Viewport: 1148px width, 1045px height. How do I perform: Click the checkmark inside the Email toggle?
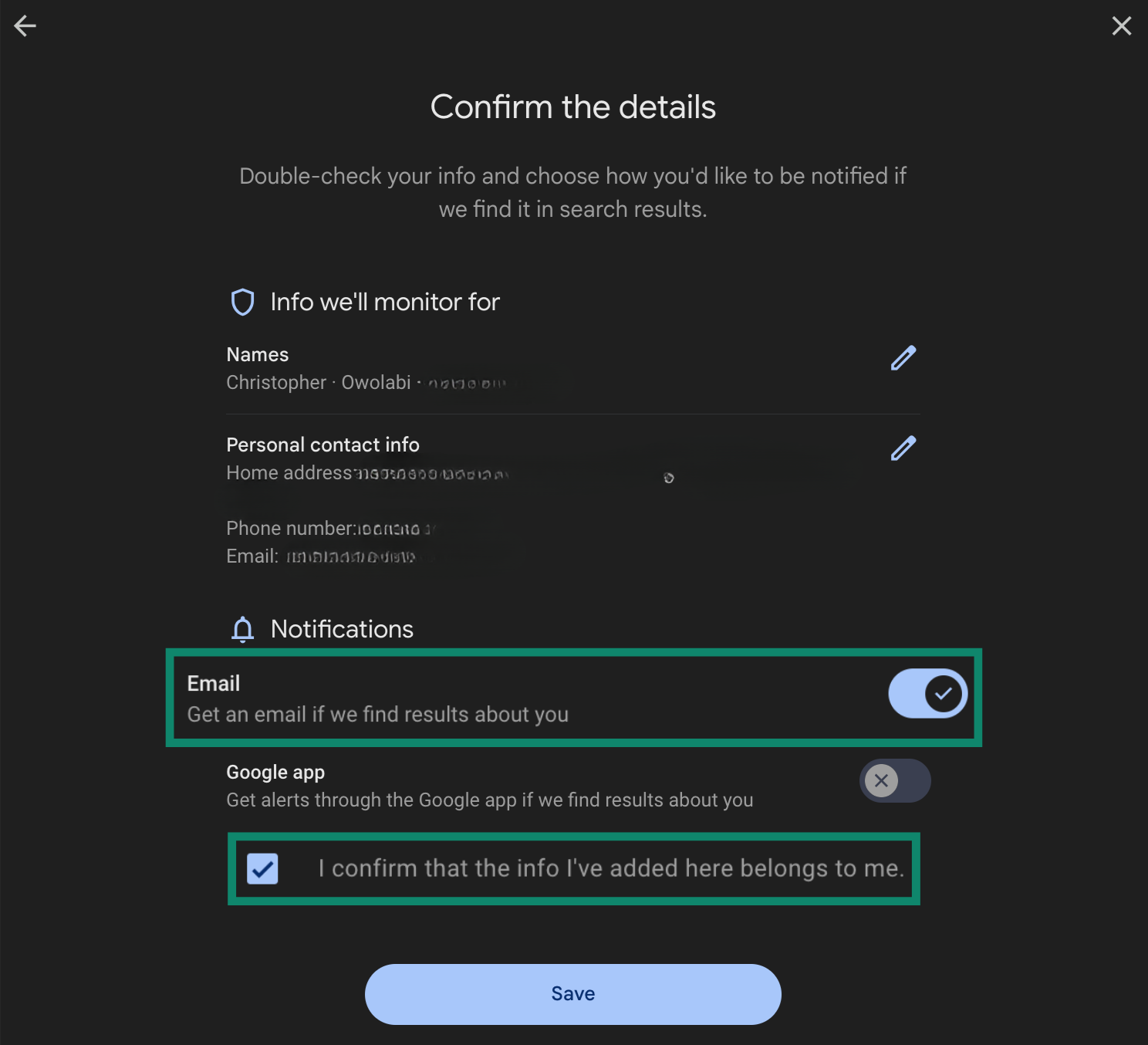[x=943, y=694]
